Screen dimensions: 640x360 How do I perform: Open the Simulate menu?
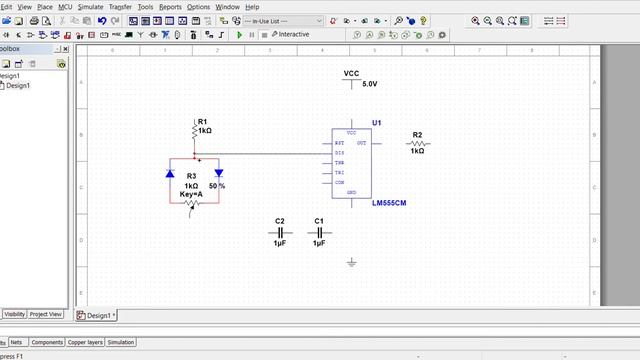[90, 7]
